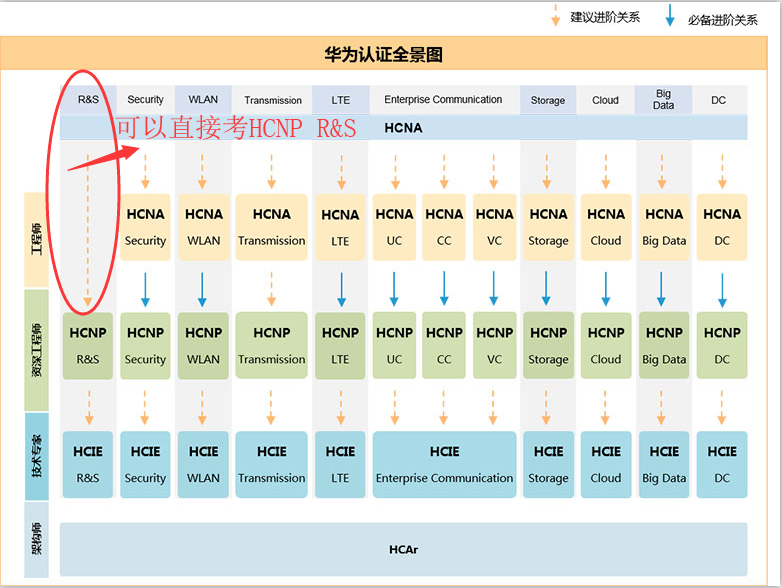
Task: Click the Security category header
Action: 145,100
